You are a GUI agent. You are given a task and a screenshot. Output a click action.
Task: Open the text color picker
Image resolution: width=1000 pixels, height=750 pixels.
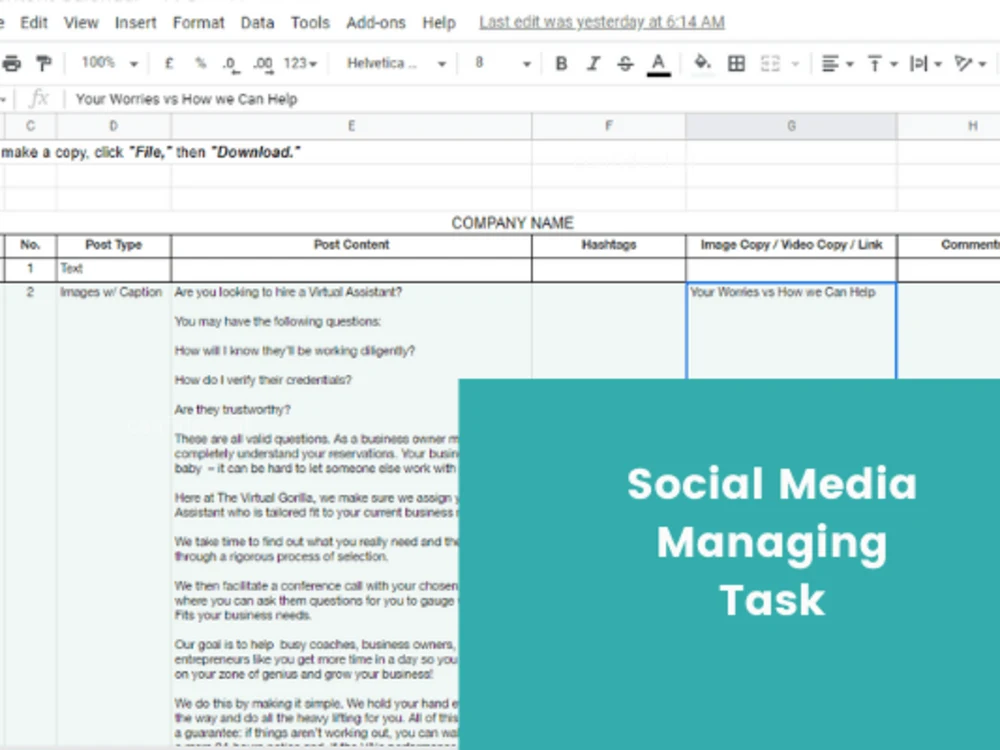[659, 64]
